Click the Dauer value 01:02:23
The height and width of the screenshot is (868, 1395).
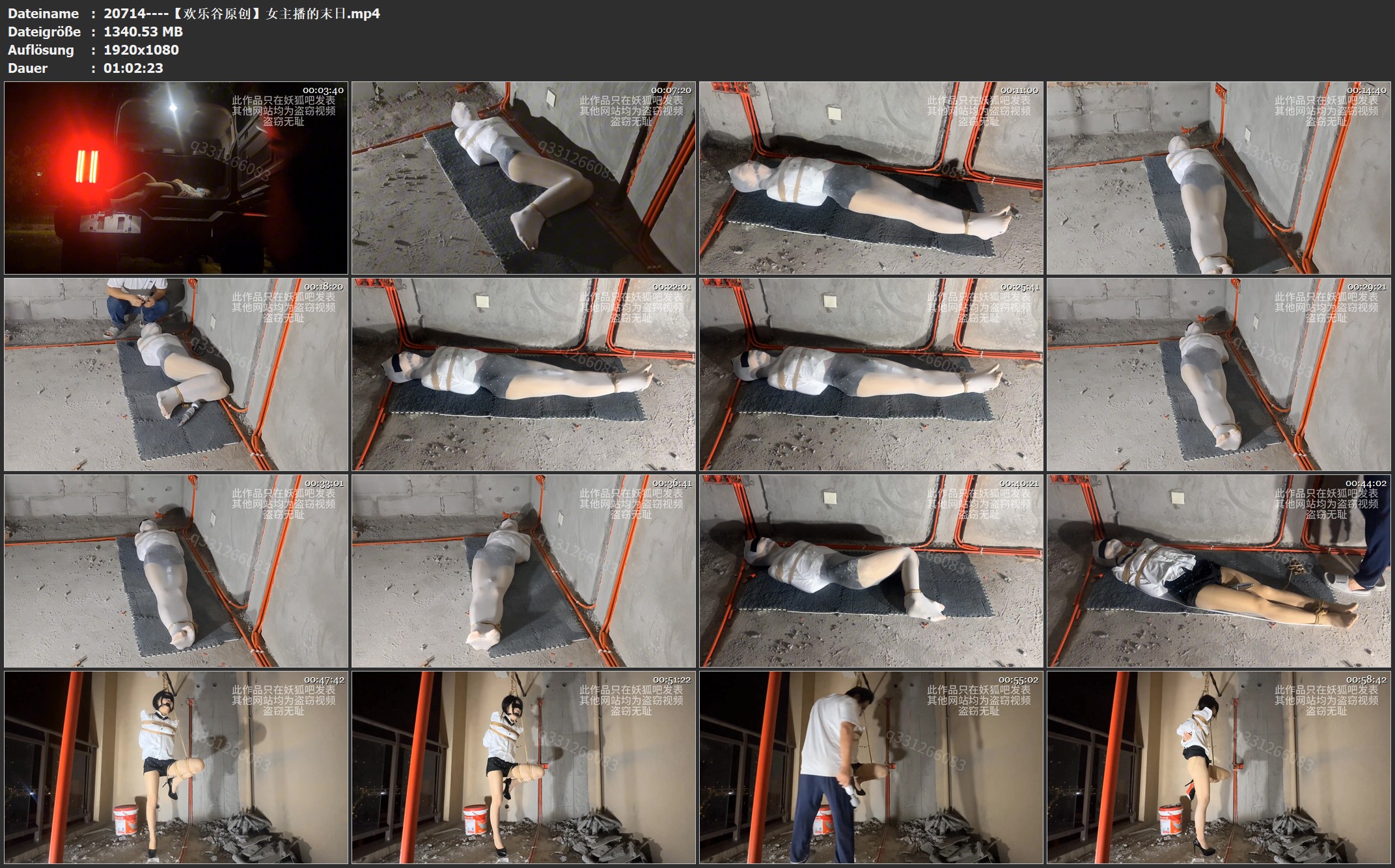tap(133, 68)
